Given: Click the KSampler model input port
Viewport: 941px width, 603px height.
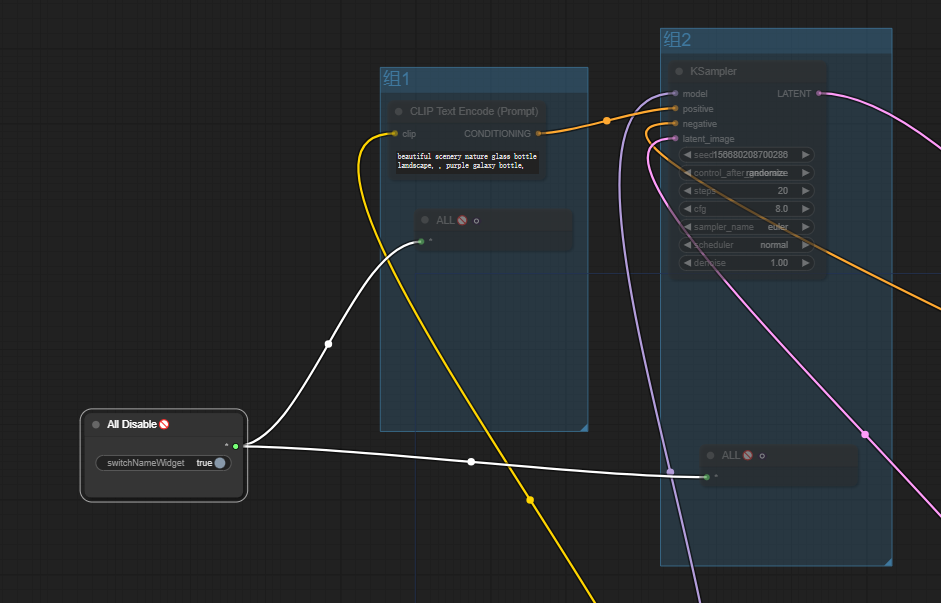Looking at the screenshot, I should click(x=675, y=94).
